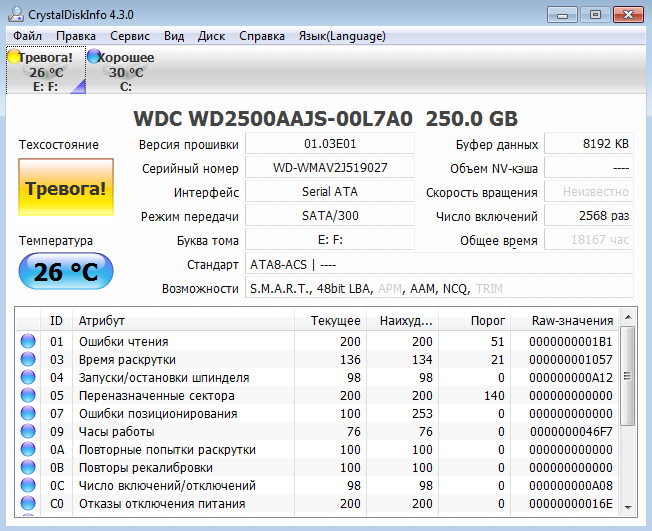The width and height of the screenshot is (652, 531).
Task: Click the power on hours 18167 час
Action: click(x=589, y=240)
